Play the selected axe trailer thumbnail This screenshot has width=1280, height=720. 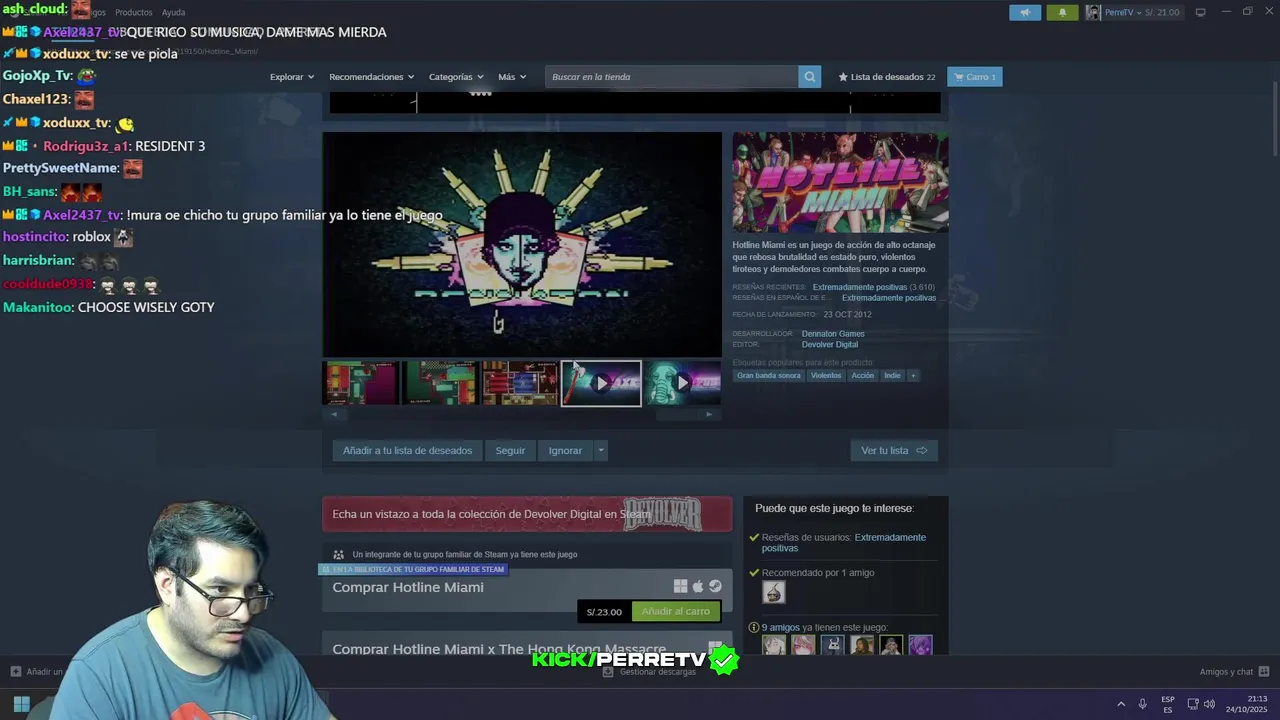(601, 383)
